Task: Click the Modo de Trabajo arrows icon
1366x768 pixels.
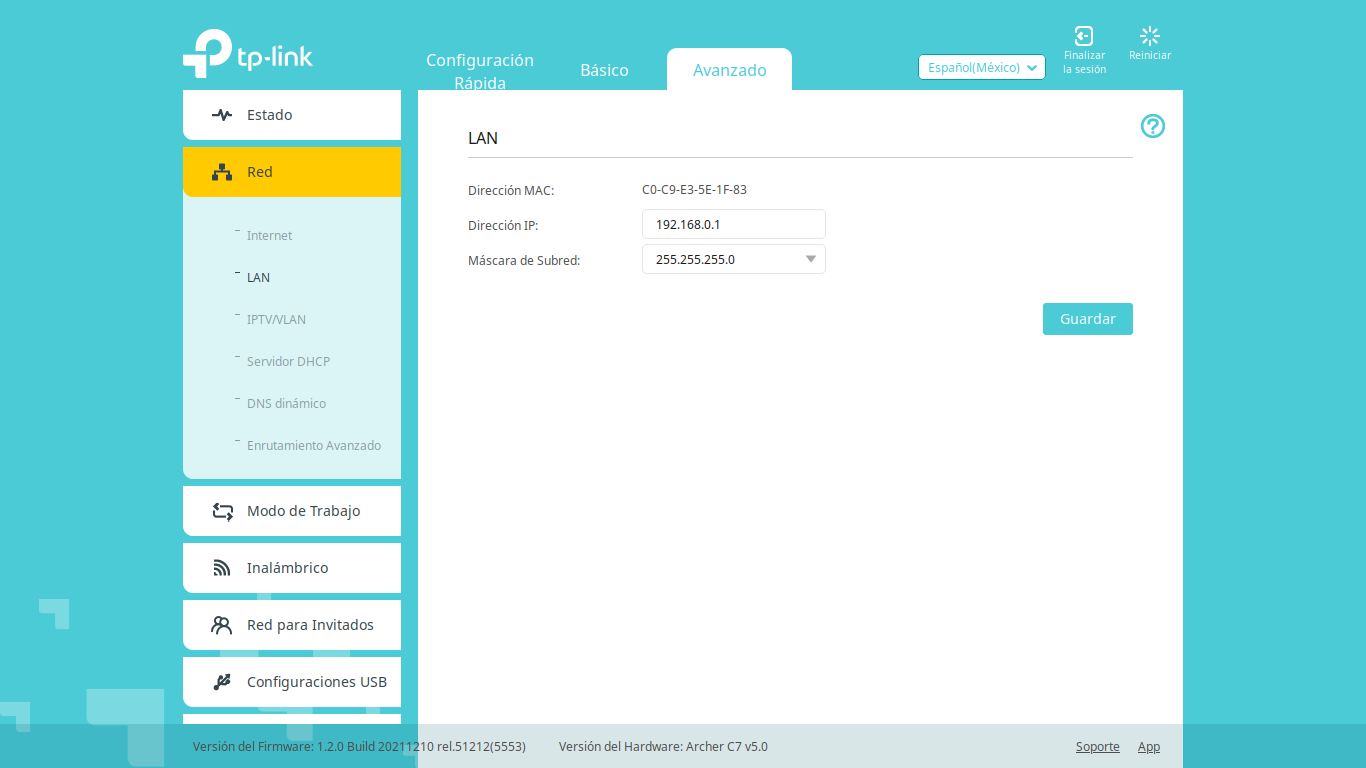Action: pyautogui.click(x=222, y=511)
